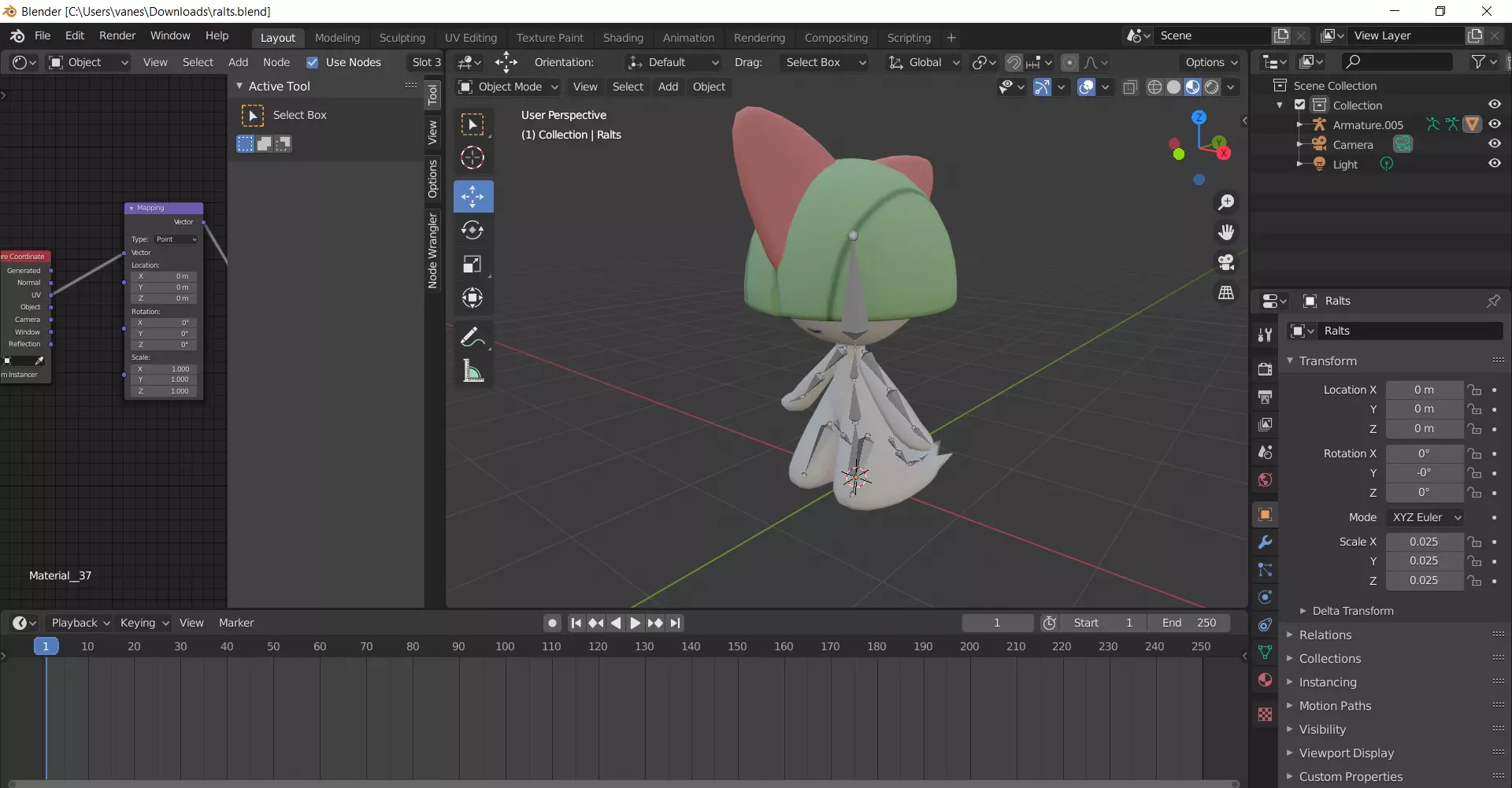Jump to the timeline end frame
The width and height of the screenshot is (1512, 788).
coord(675,623)
